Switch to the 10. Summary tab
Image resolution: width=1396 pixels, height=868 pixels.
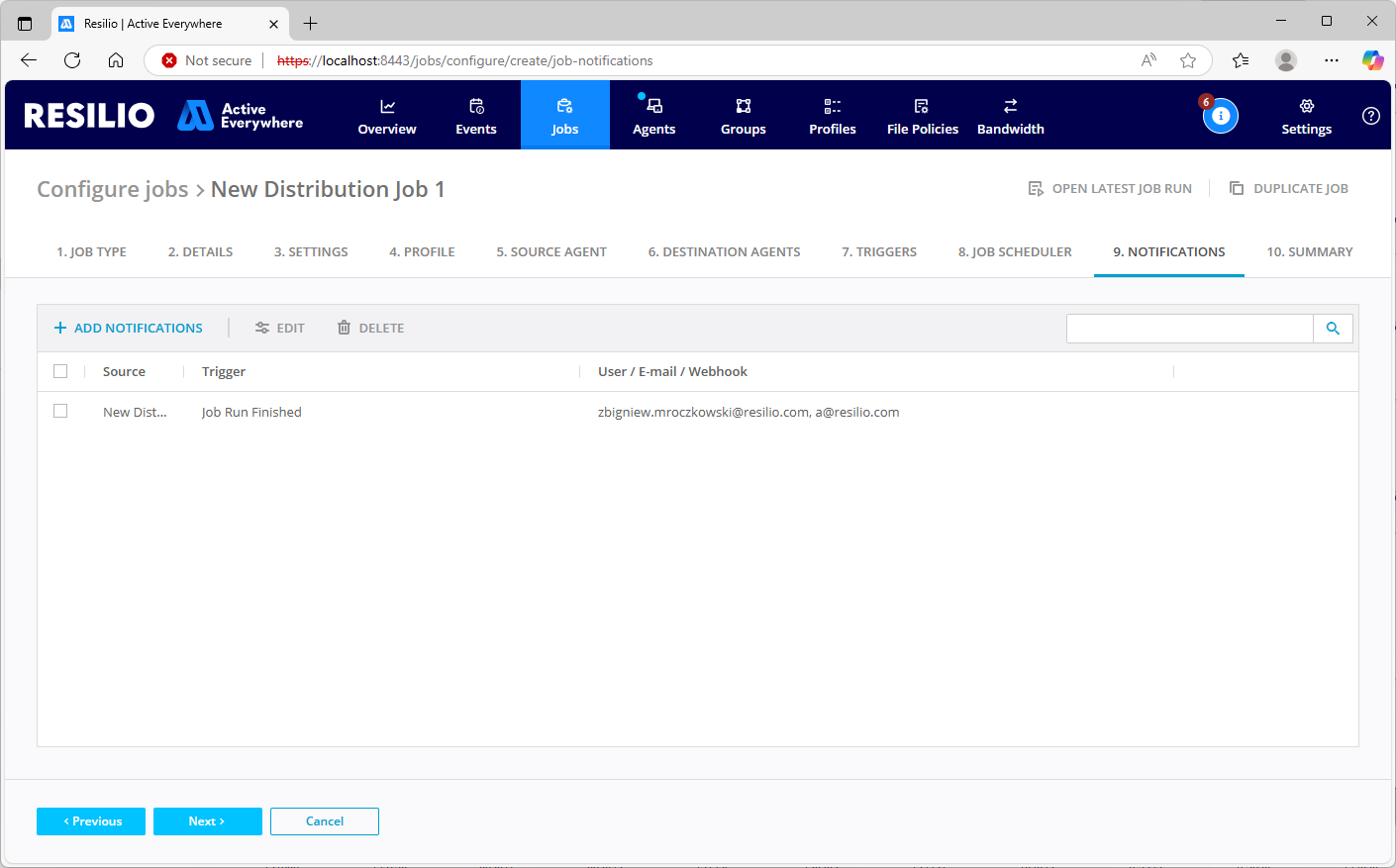(x=1309, y=252)
